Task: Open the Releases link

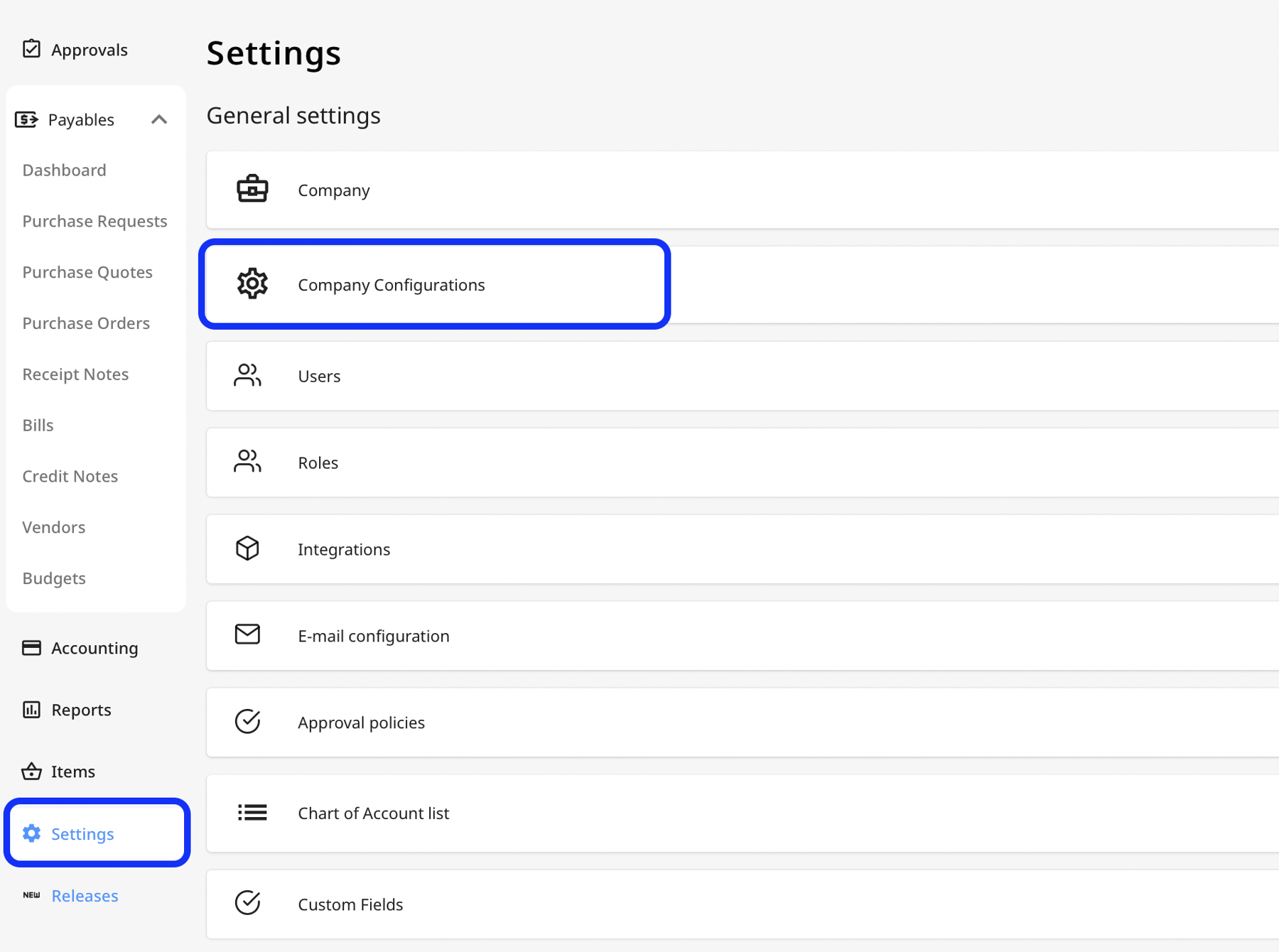Action: 85,895
